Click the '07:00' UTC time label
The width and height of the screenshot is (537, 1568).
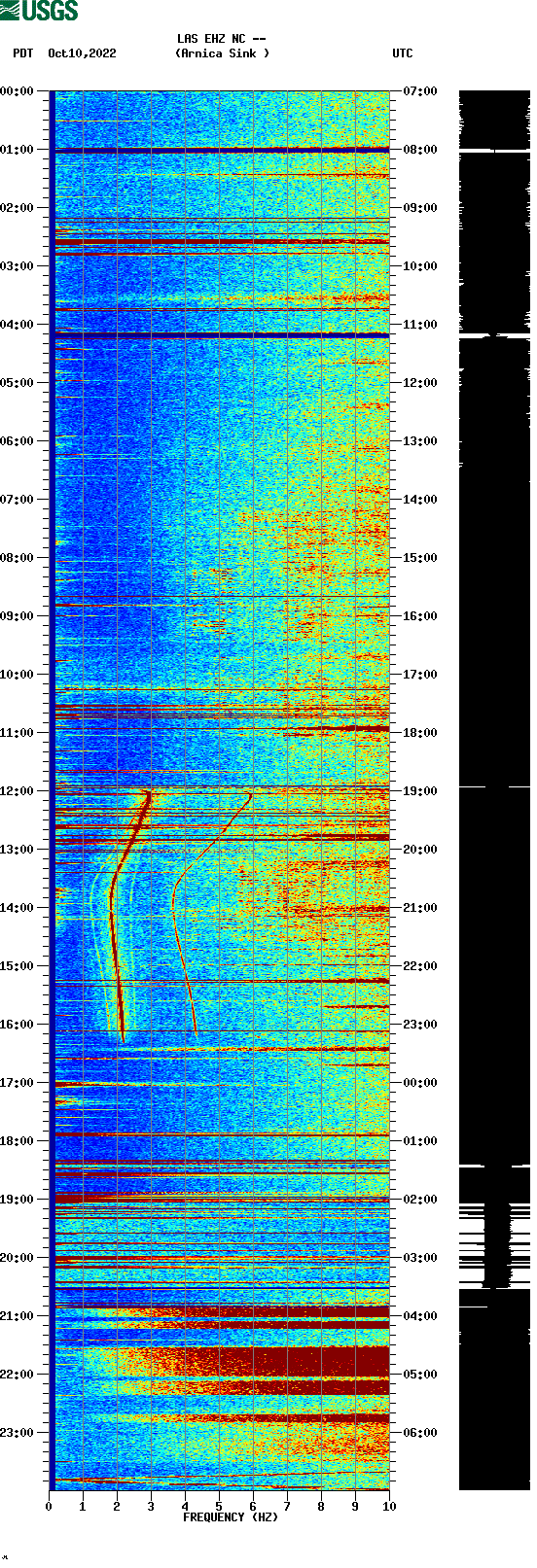(420, 91)
